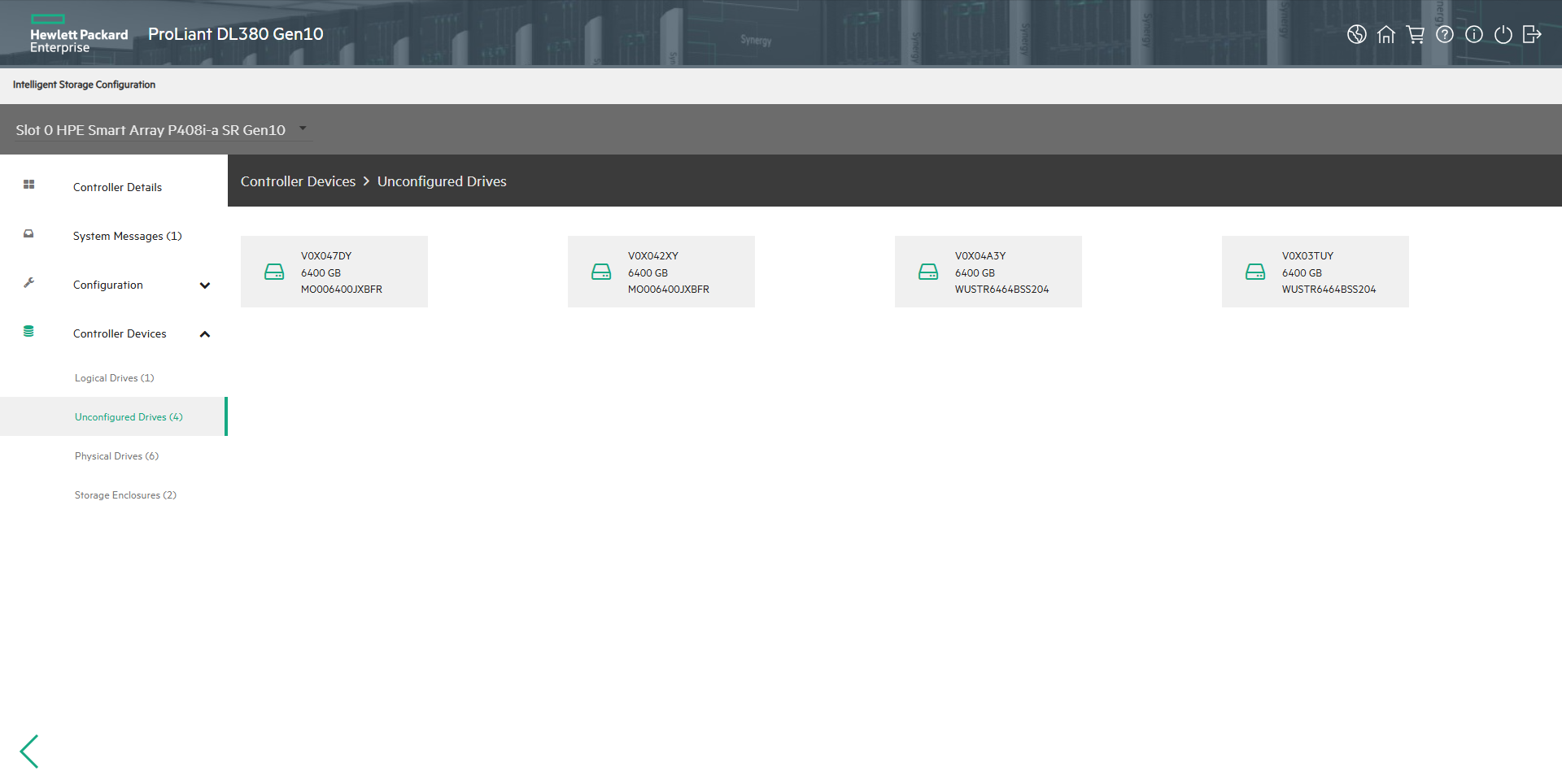Click the power button icon
Image resolution: width=1562 pixels, height=784 pixels.
1503,34
